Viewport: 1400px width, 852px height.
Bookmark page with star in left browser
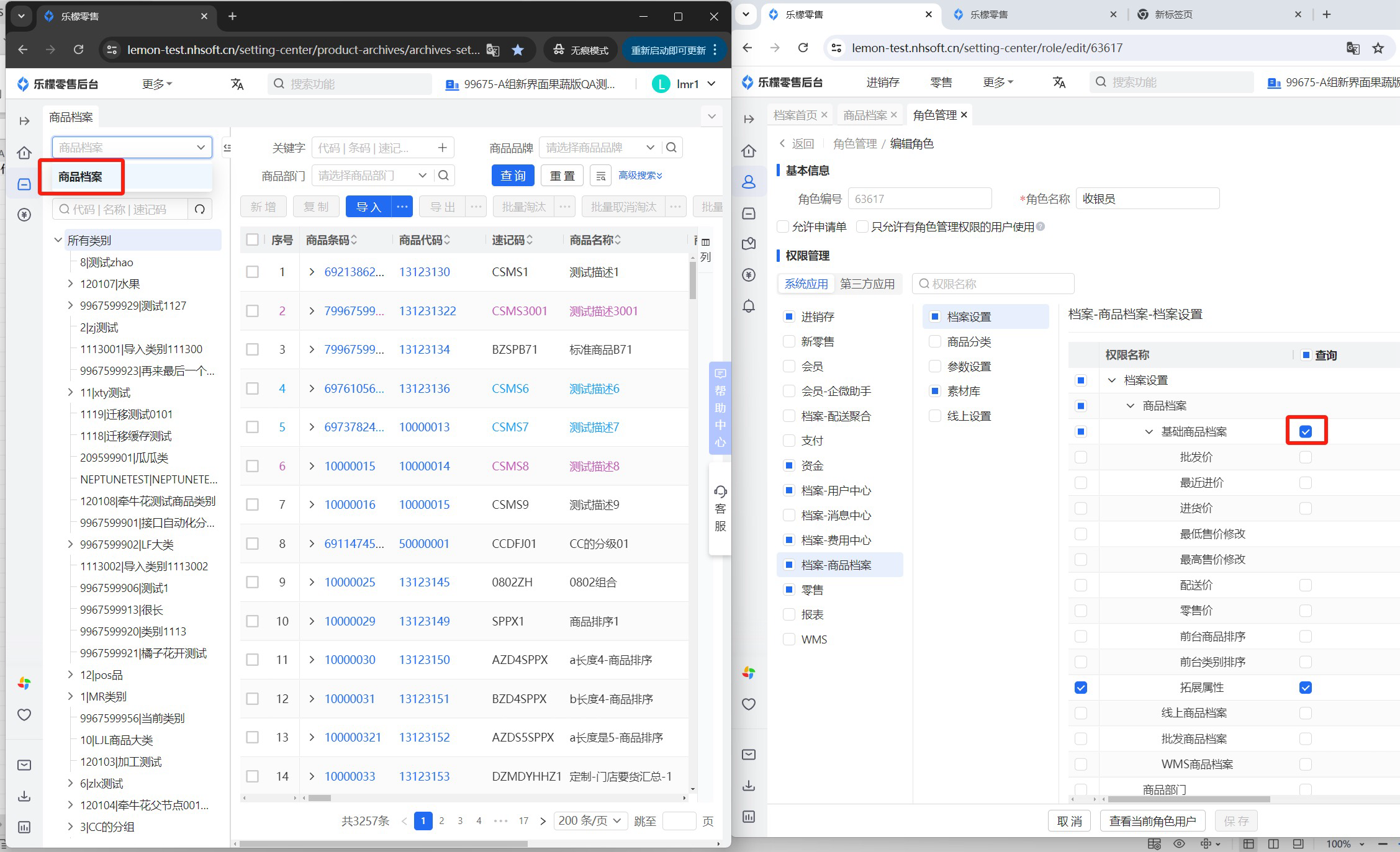(518, 50)
